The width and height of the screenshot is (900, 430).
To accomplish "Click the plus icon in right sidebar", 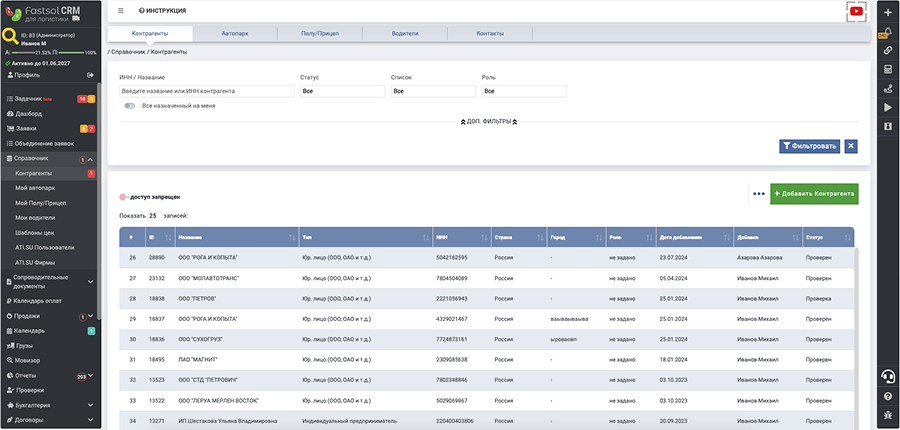I will pos(887,11).
